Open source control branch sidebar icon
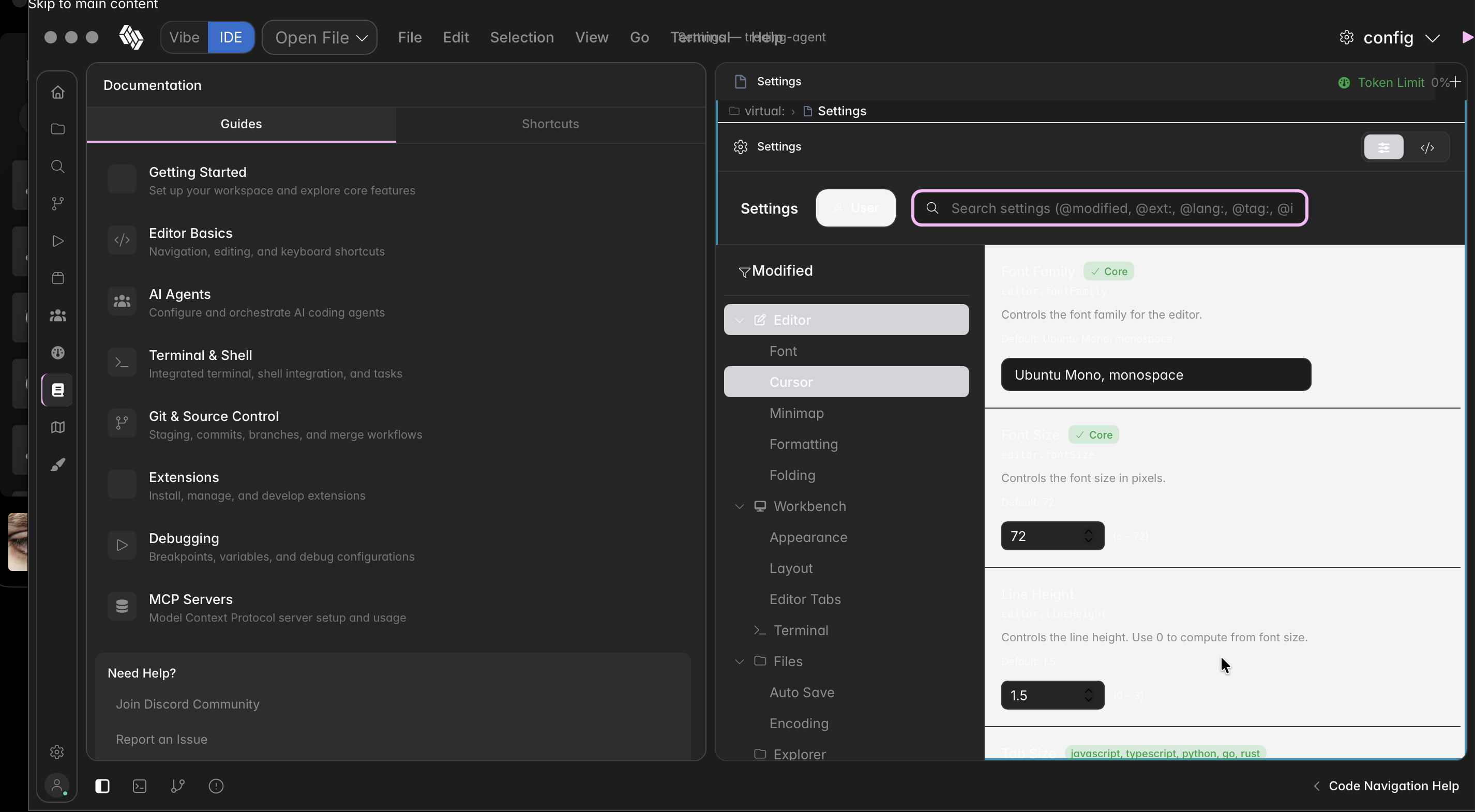Screen dimensions: 1475x812 click(x=57, y=204)
